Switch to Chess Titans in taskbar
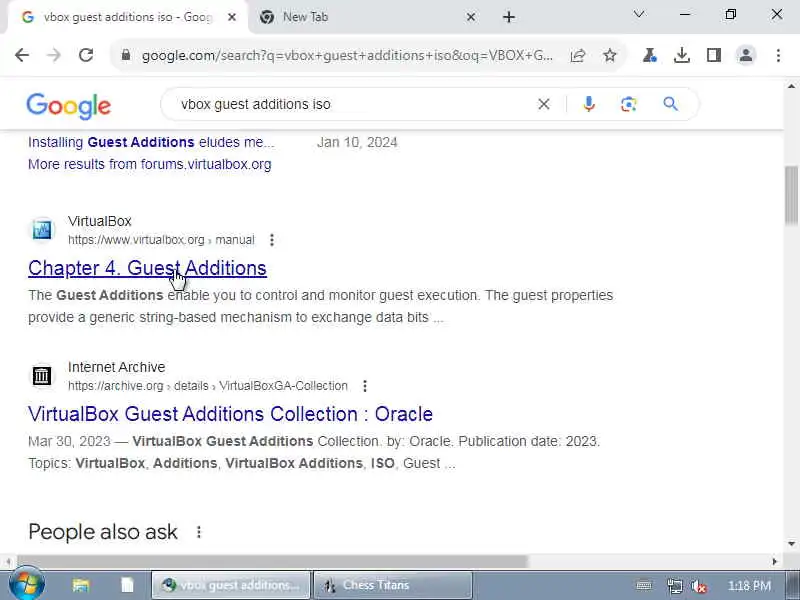 pos(392,585)
